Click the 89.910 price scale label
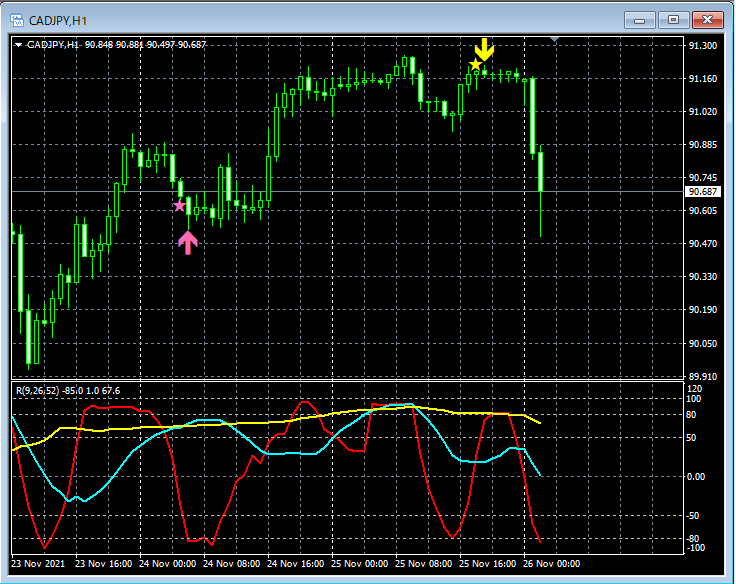This screenshot has width=736, height=584. 703,377
